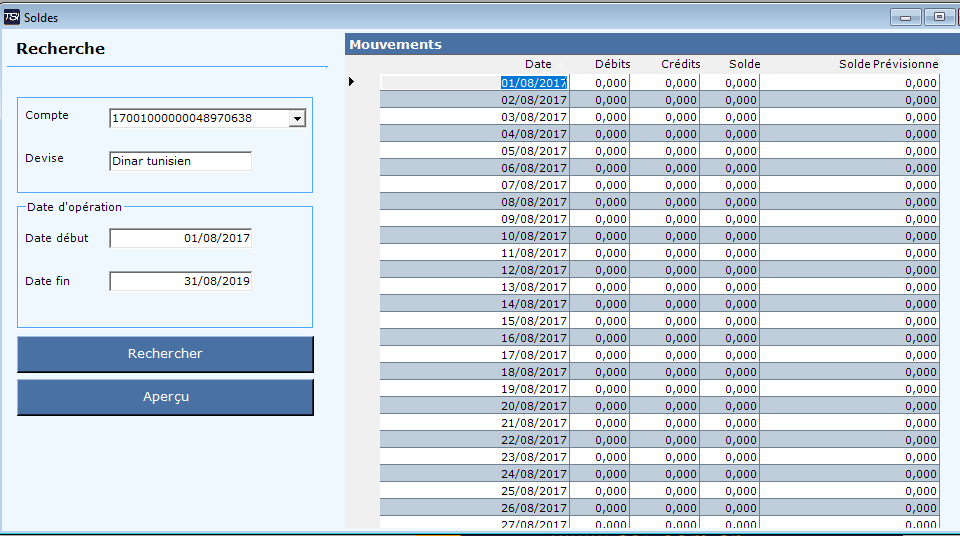Viewport: 960px width, 536px height.
Task: Click the Aperçu button
Action: tap(165, 397)
